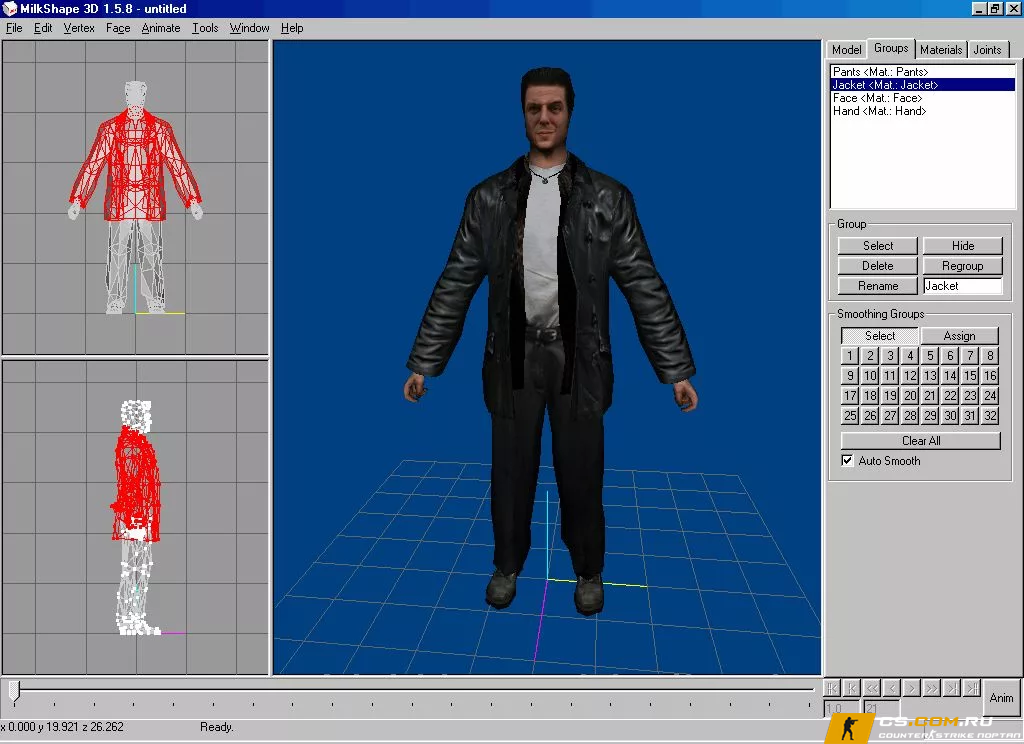
Task: Click the x y z coordinates readout
Action: [62, 727]
